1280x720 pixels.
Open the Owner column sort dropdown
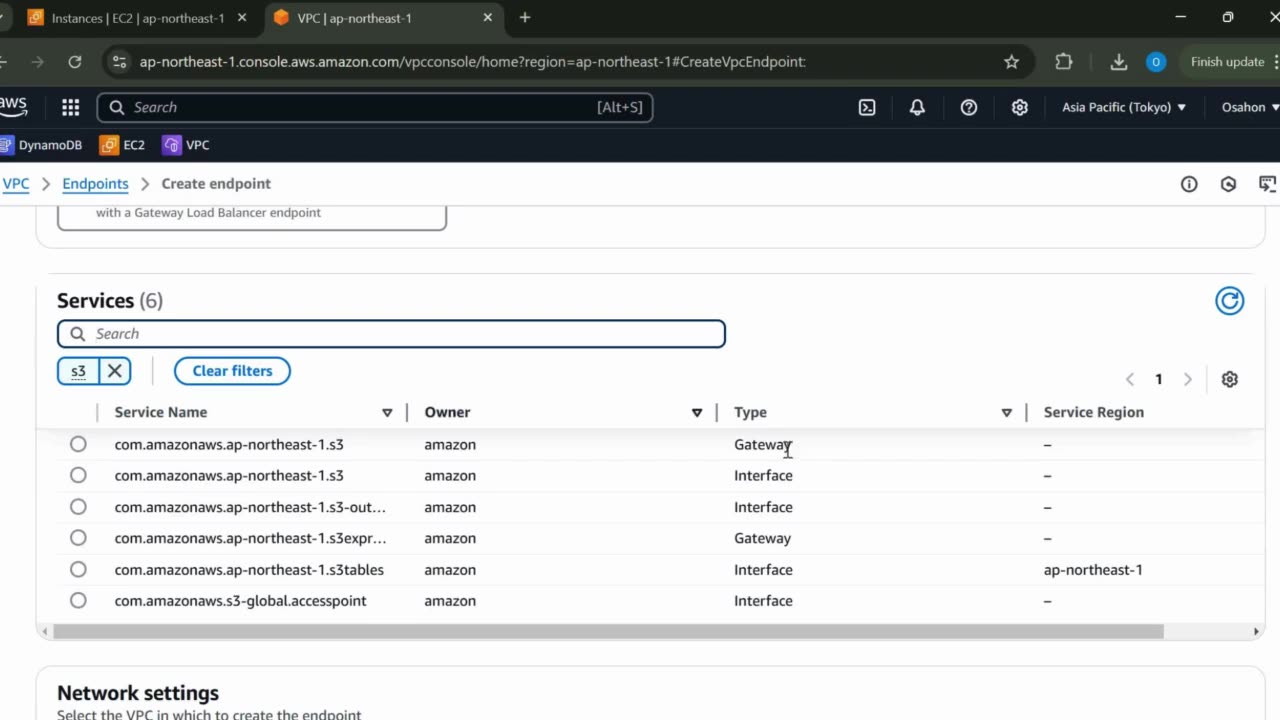pyautogui.click(x=697, y=412)
